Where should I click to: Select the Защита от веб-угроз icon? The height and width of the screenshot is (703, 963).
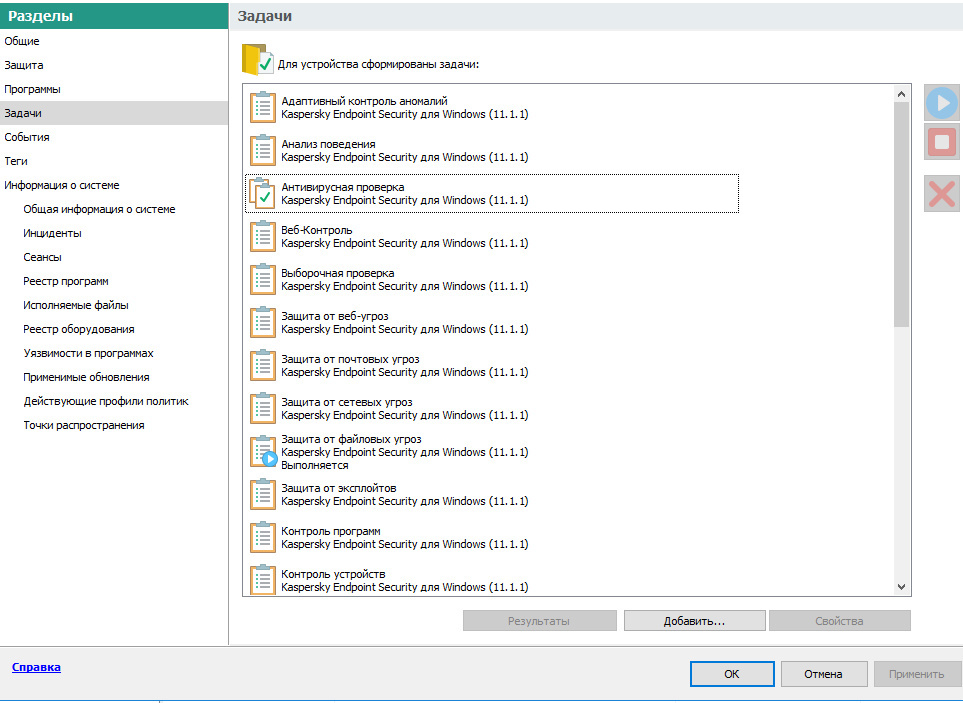[263, 322]
